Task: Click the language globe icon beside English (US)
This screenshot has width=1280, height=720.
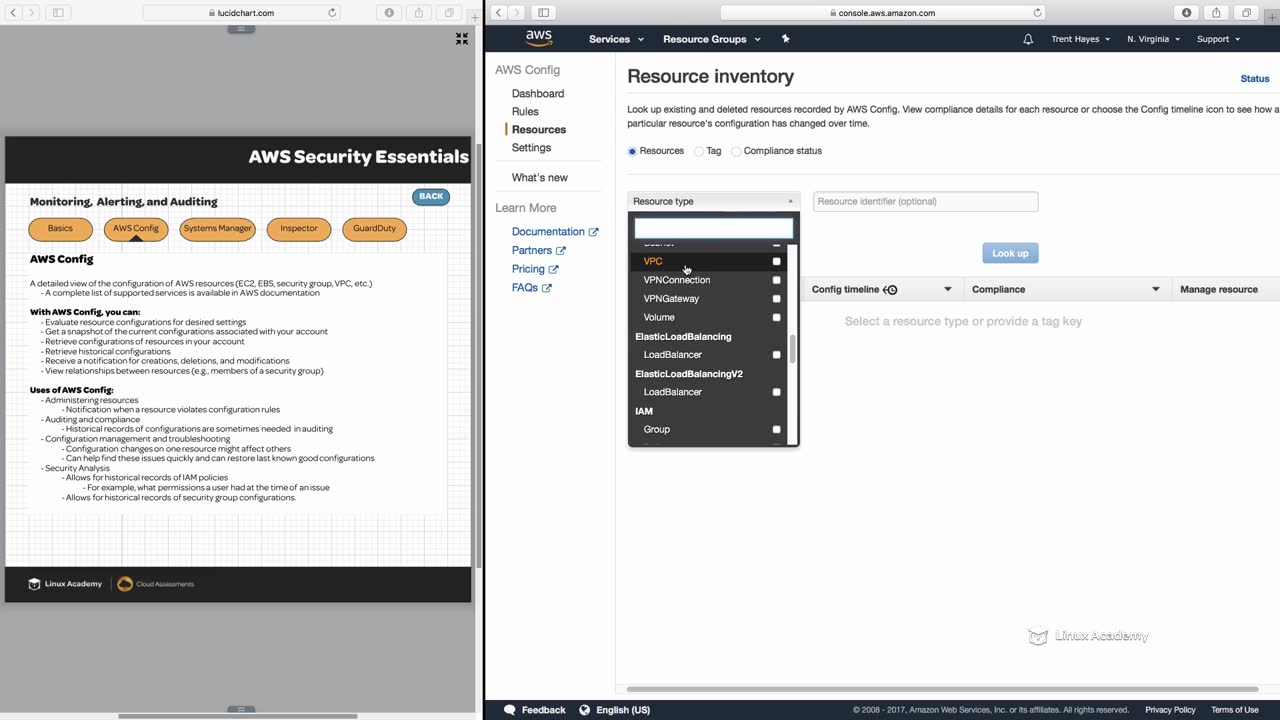Action: [584, 710]
